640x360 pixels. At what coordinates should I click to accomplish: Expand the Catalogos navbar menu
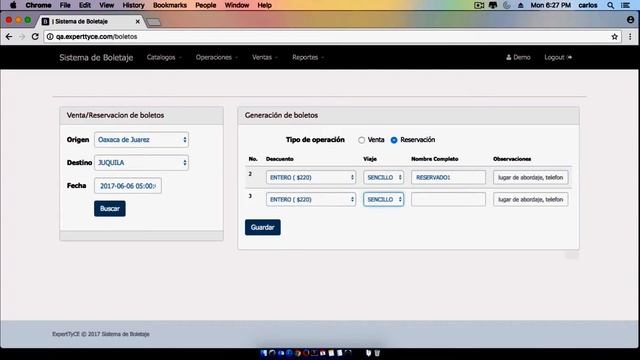coord(164,58)
